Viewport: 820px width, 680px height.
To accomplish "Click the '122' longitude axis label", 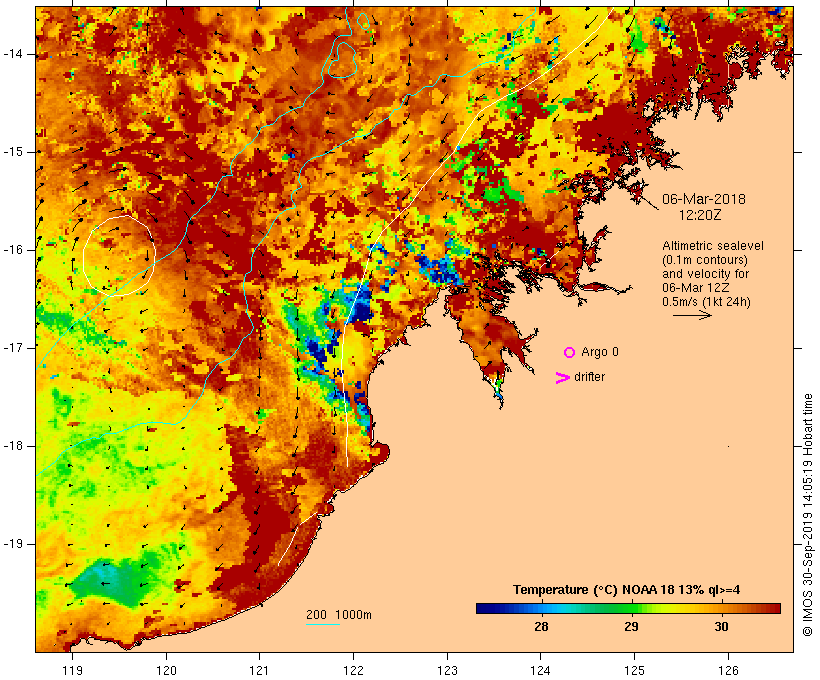I will pyautogui.click(x=354, y=670).
